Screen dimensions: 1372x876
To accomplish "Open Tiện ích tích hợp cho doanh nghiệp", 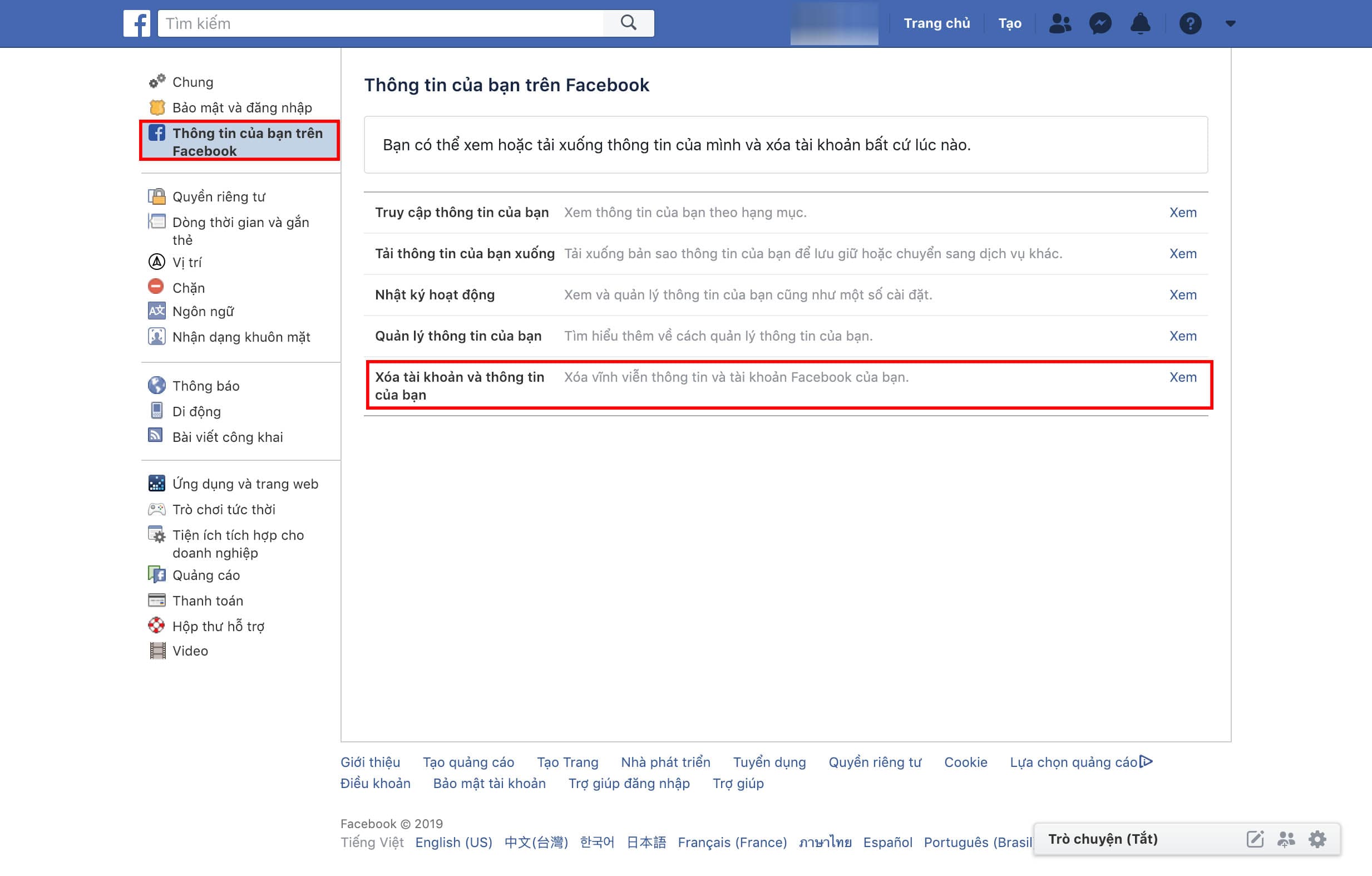I will (x=239, y=544).
